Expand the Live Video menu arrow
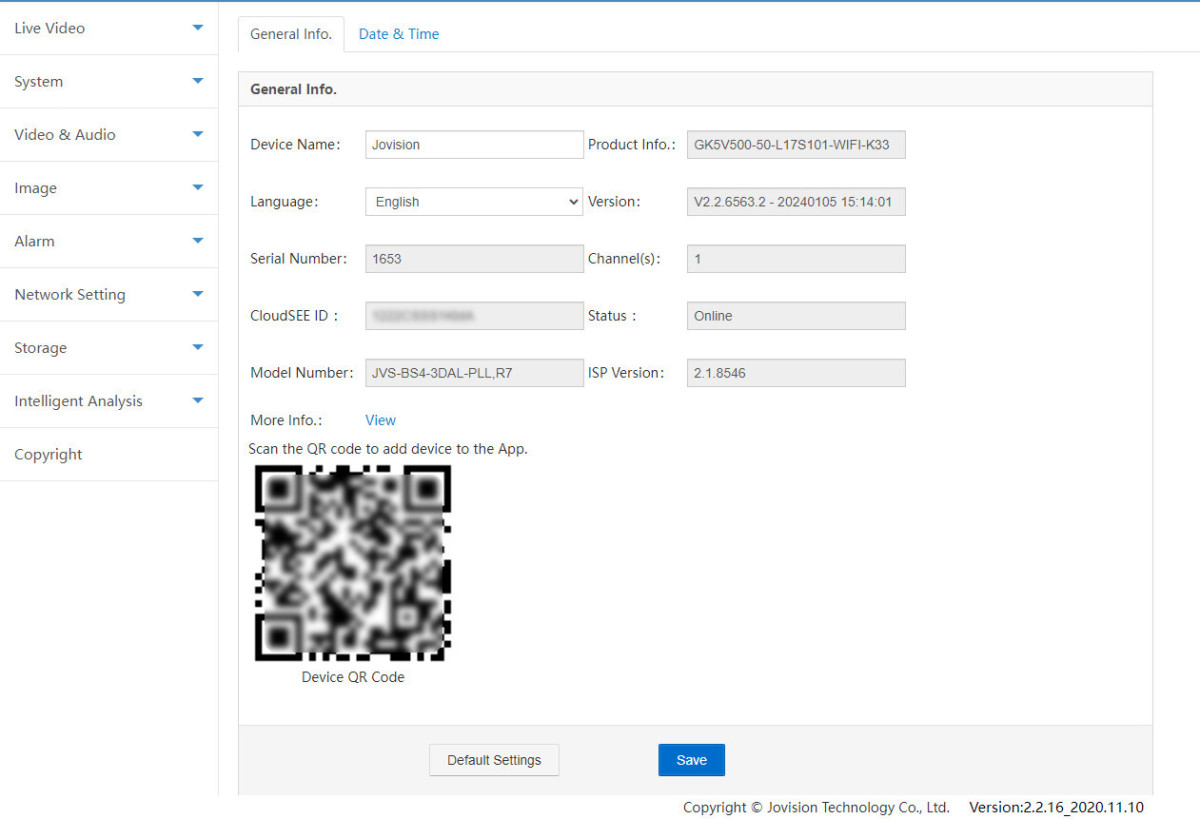 point(197,28)
